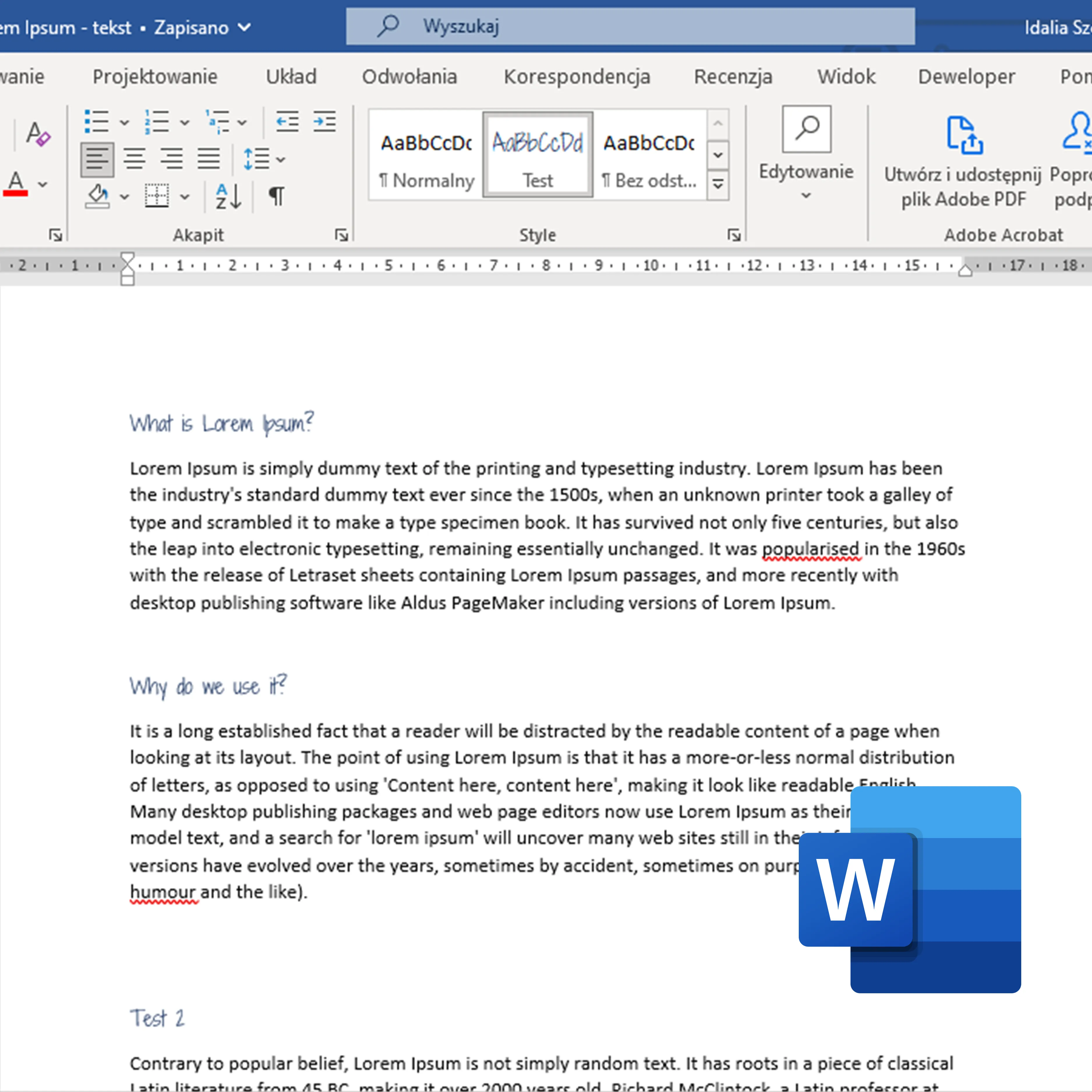Toggle show paragraph marks
1092x1092 pixels.
pos(276,197)
